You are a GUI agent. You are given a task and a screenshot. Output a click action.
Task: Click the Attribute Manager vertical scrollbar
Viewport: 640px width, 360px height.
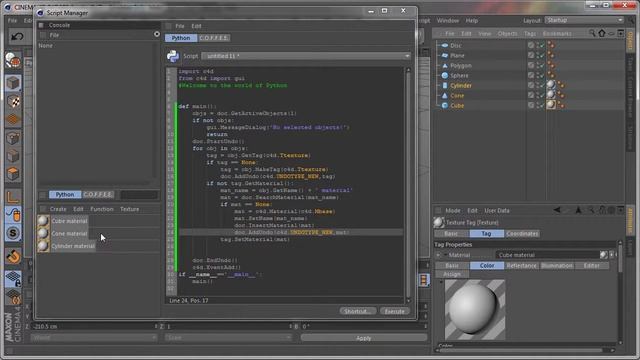coord(620,292)
